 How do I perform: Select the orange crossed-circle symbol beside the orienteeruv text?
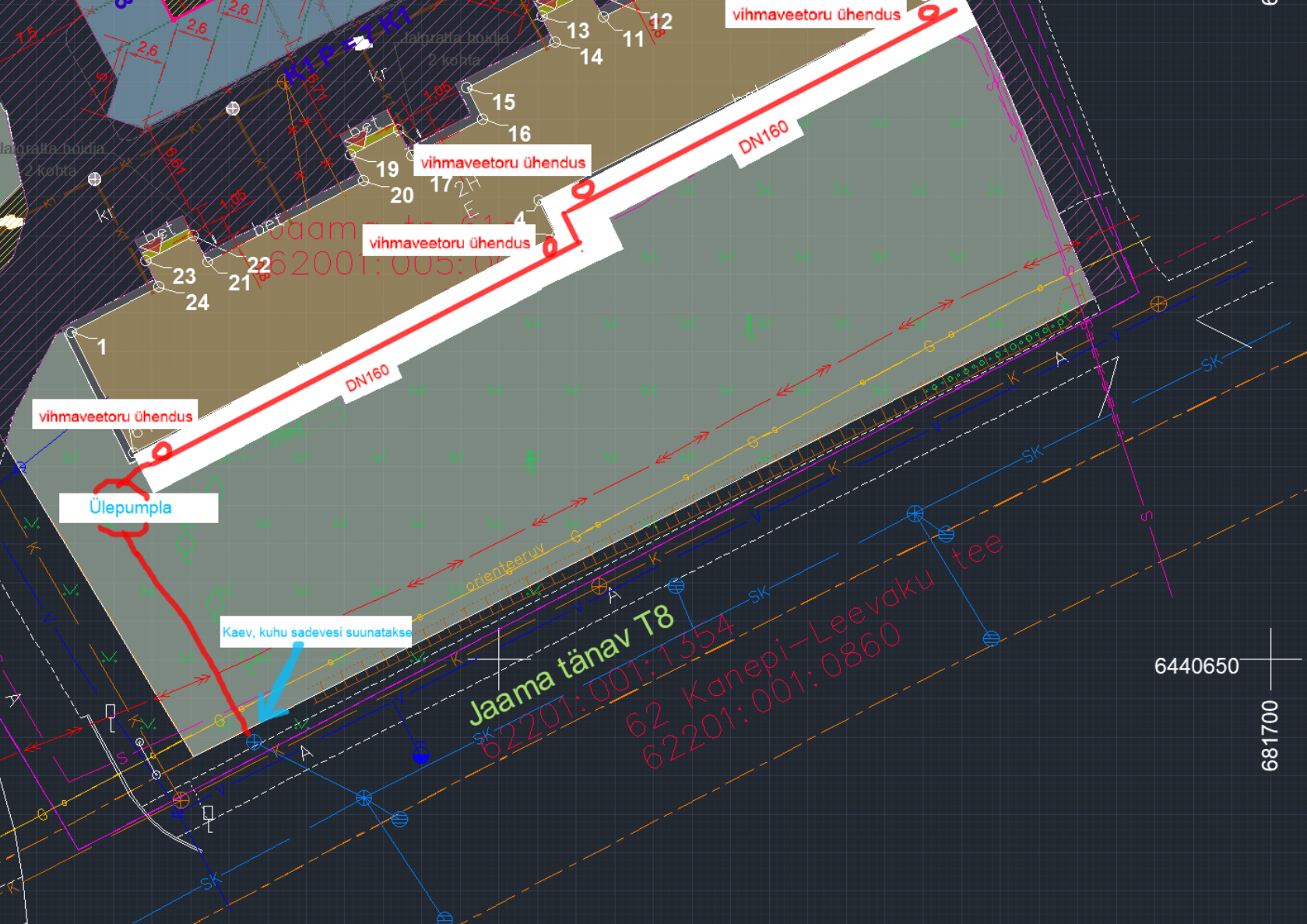599,586
